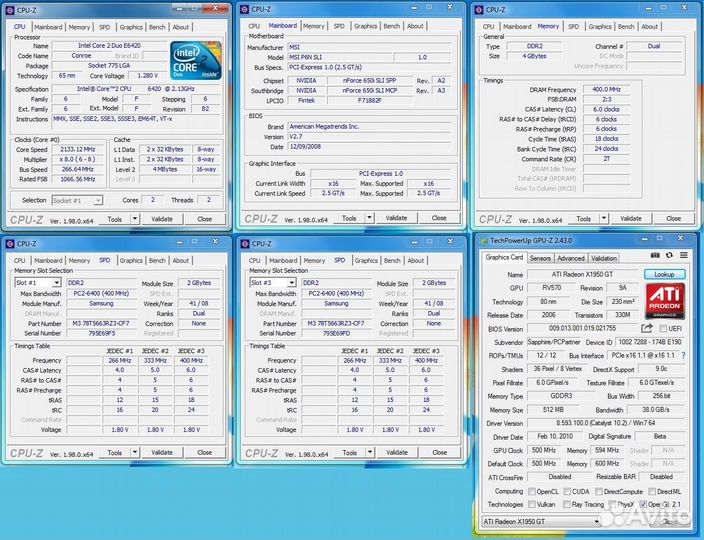
Task: Click Validate in the Slot #1 window
Action: 162,452
